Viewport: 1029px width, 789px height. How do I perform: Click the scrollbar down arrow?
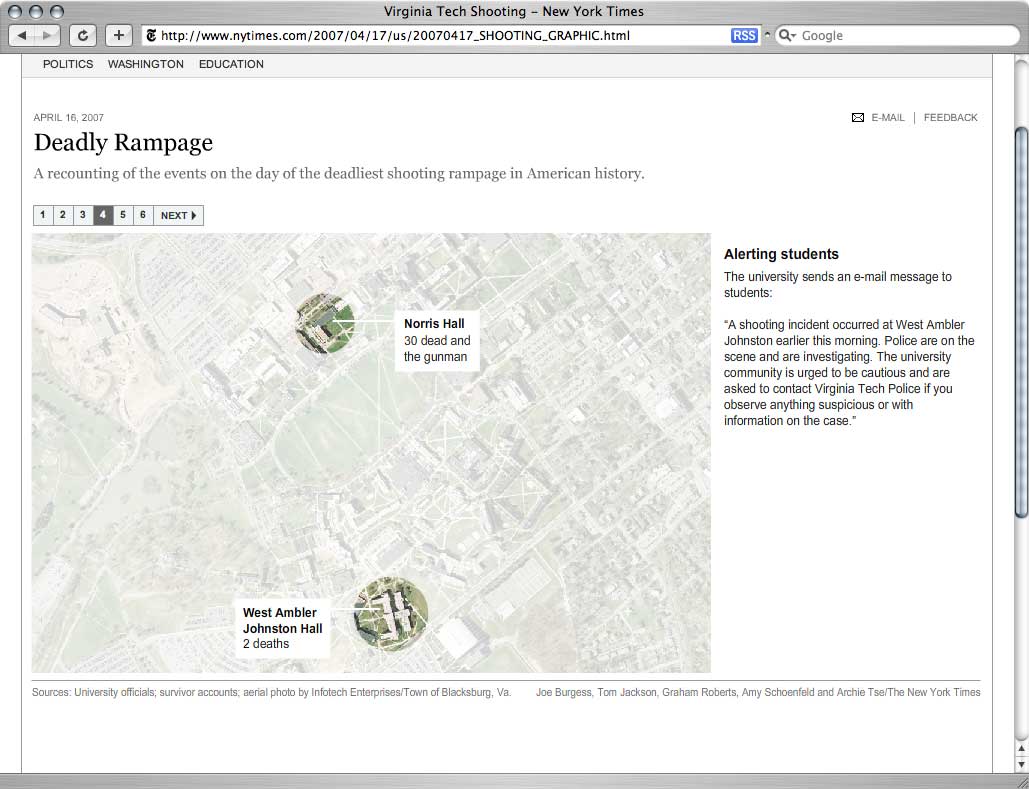click(x=1021, y=764)
